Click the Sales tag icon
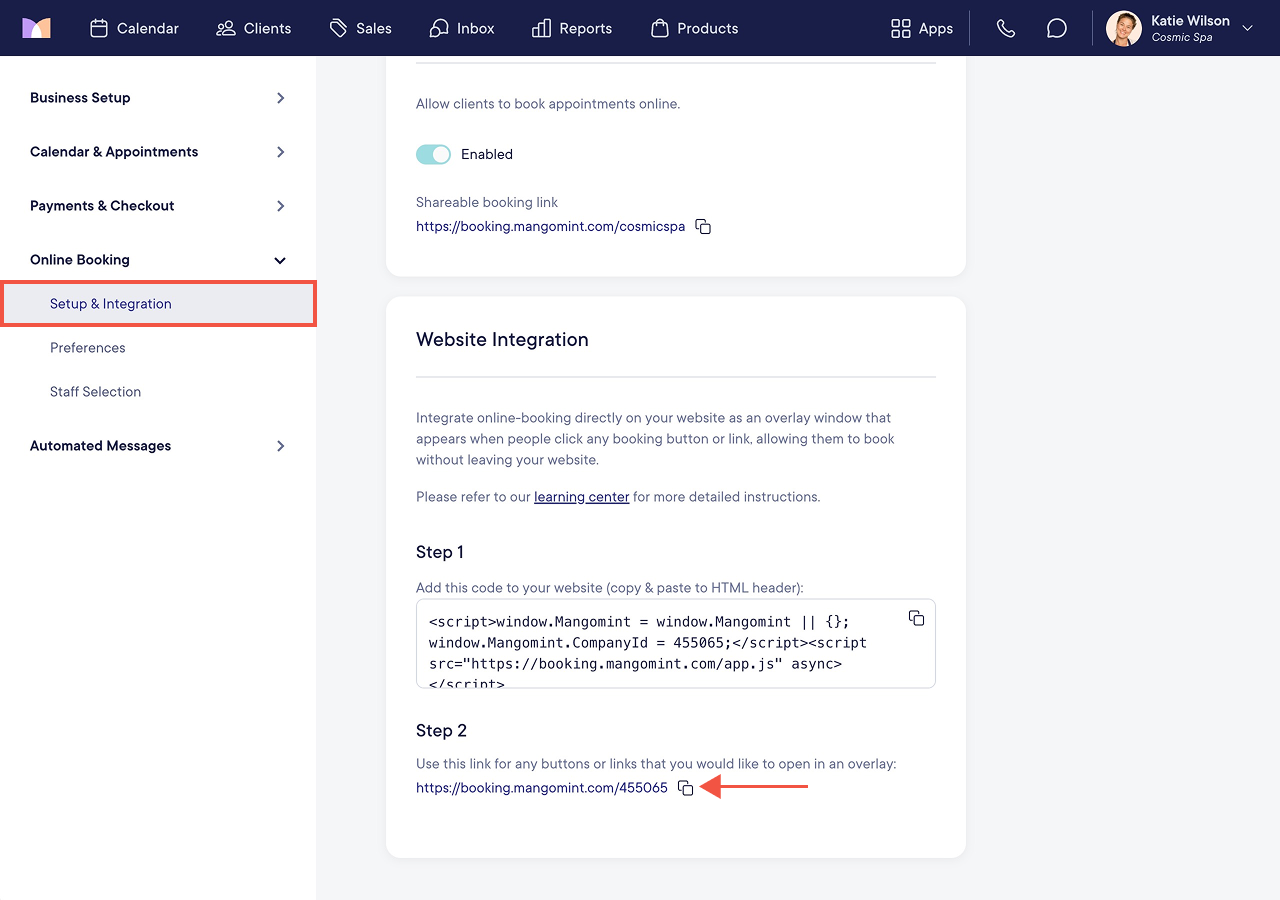The height and width of the screenshot is (900, 1280). (x=339, y=28)
